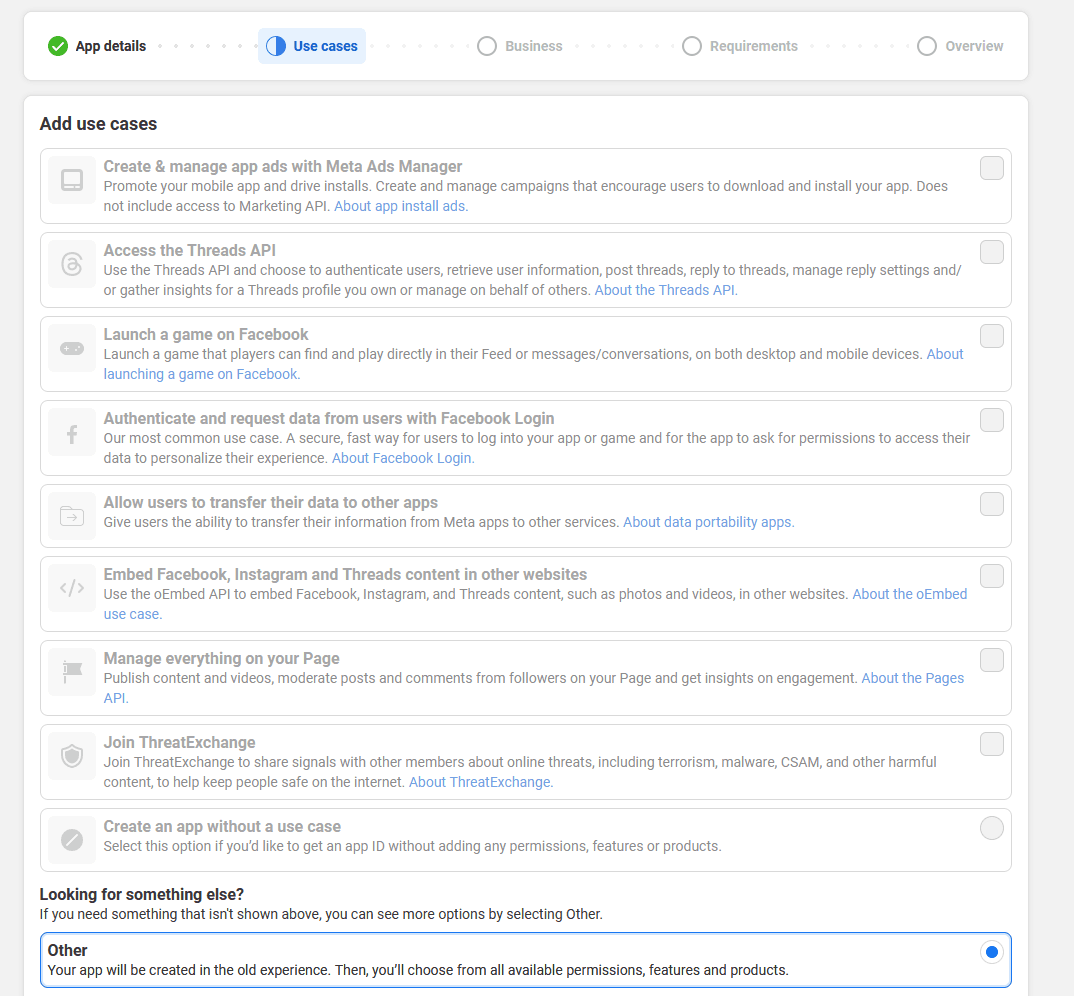Check the Manage everything on your Page checkbox
This screenshot has height=996, width=1074.
click(991, 660)
